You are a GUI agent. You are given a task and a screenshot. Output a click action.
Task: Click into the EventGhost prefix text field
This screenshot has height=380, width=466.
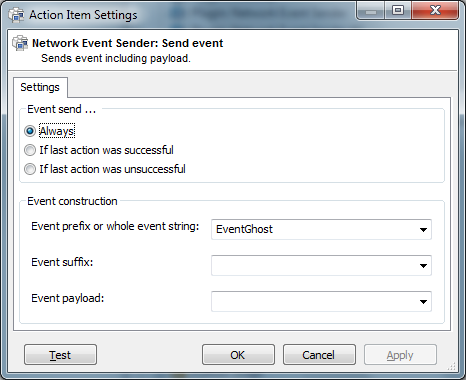314,230
